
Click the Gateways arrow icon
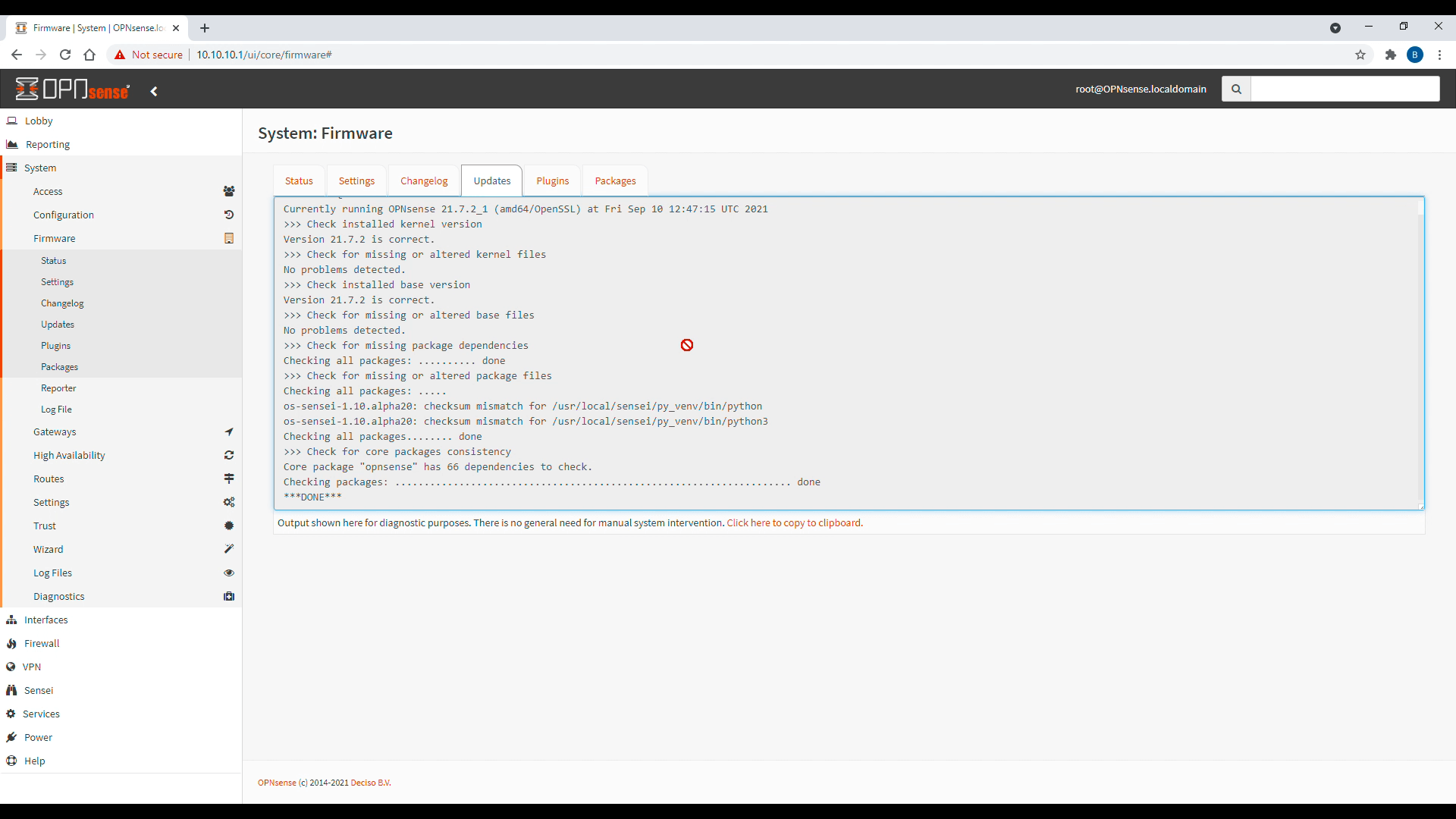tap(228, 431)
